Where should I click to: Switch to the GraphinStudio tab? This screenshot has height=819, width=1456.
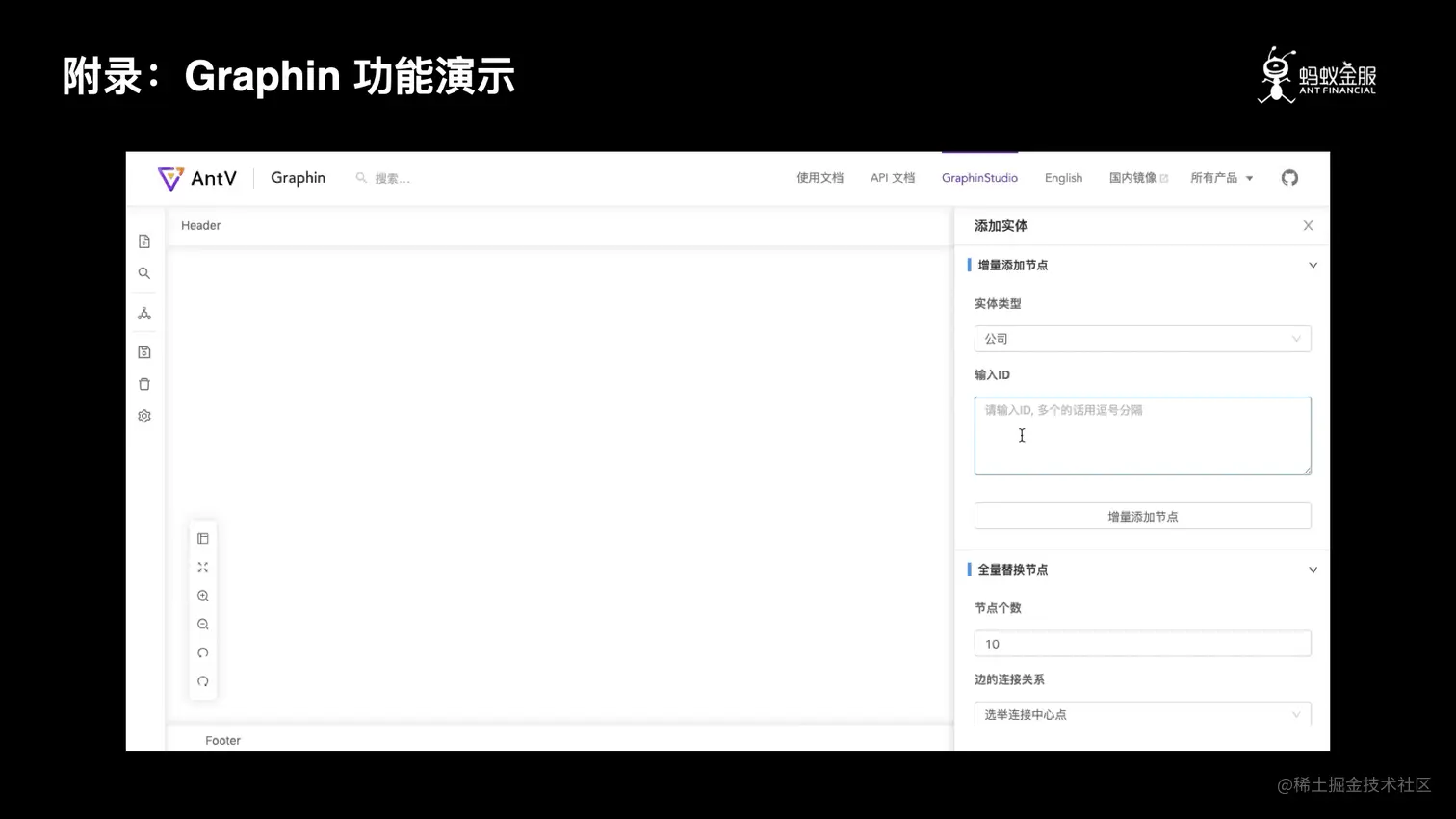979,177
